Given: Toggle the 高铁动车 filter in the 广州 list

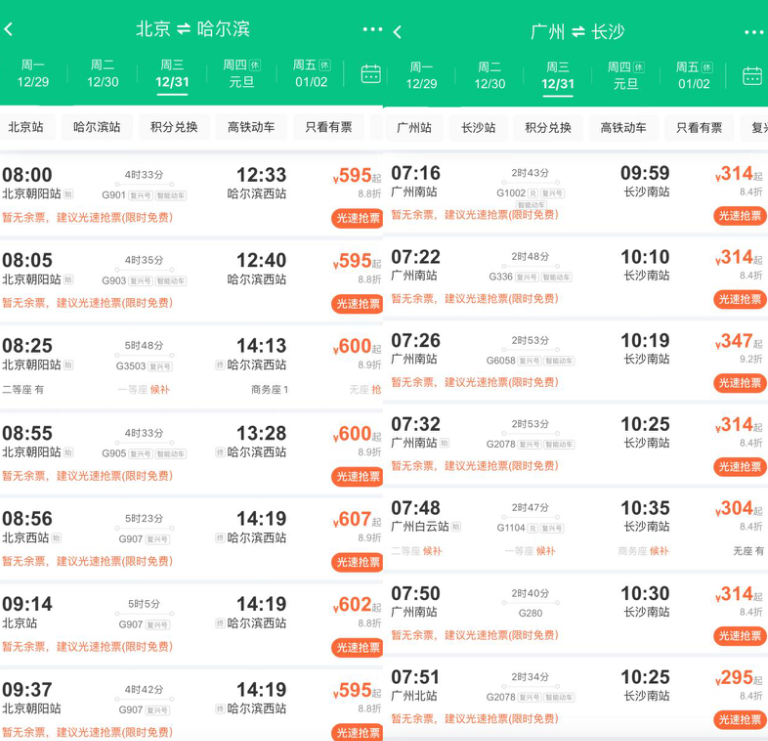Looking at the screenshot, I should (623, 128).
